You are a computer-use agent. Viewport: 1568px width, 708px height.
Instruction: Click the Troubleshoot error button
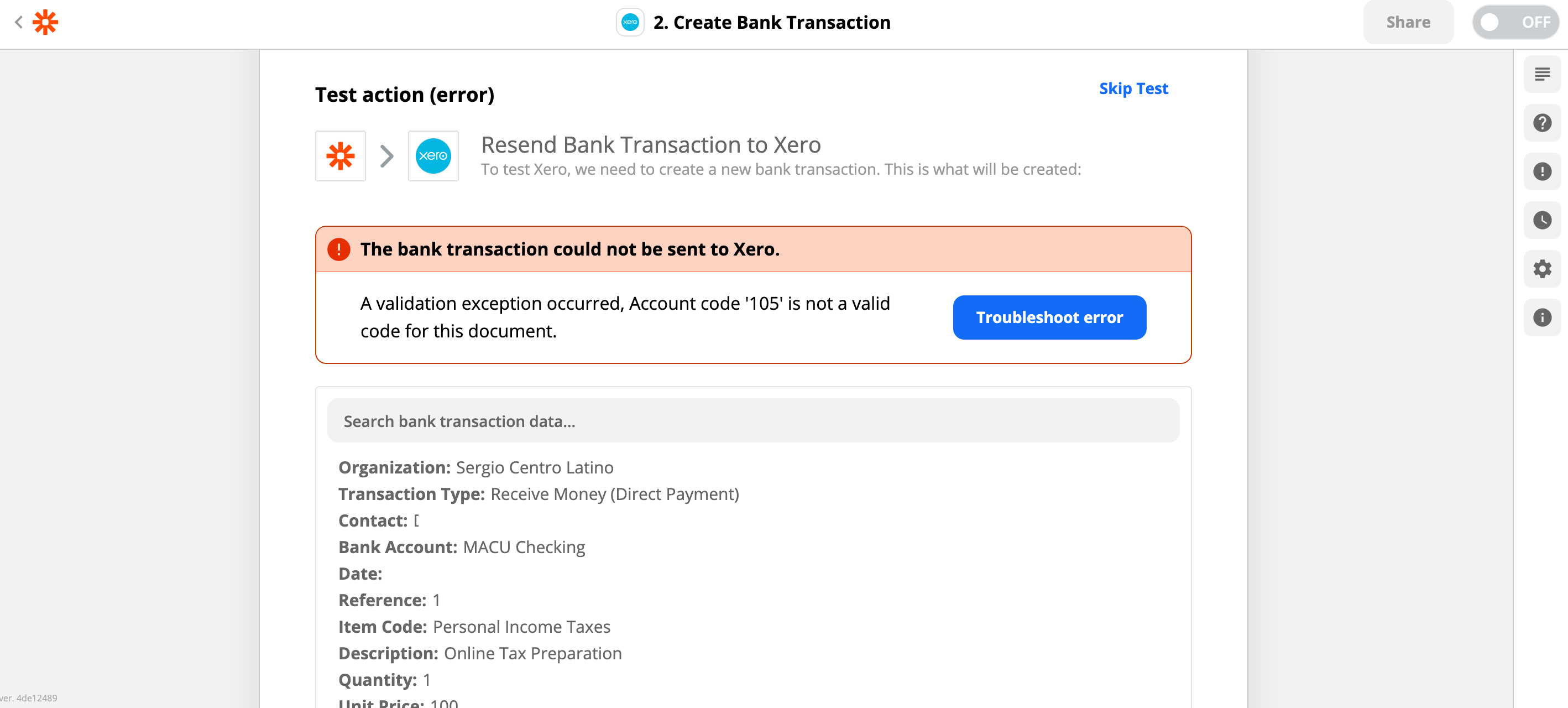coord(1049,318)
